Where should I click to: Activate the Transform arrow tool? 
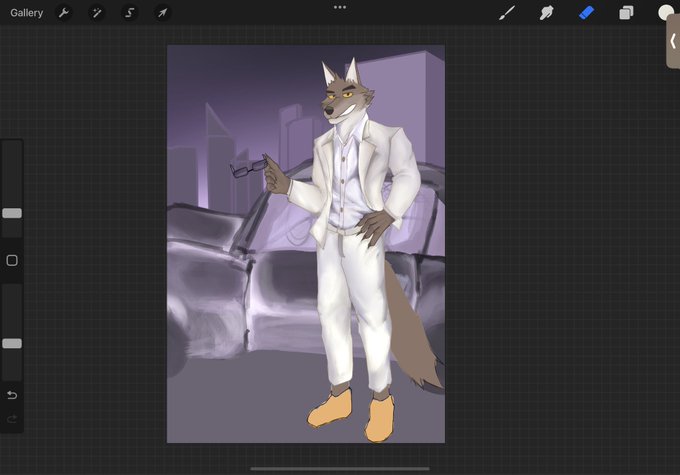163,13
